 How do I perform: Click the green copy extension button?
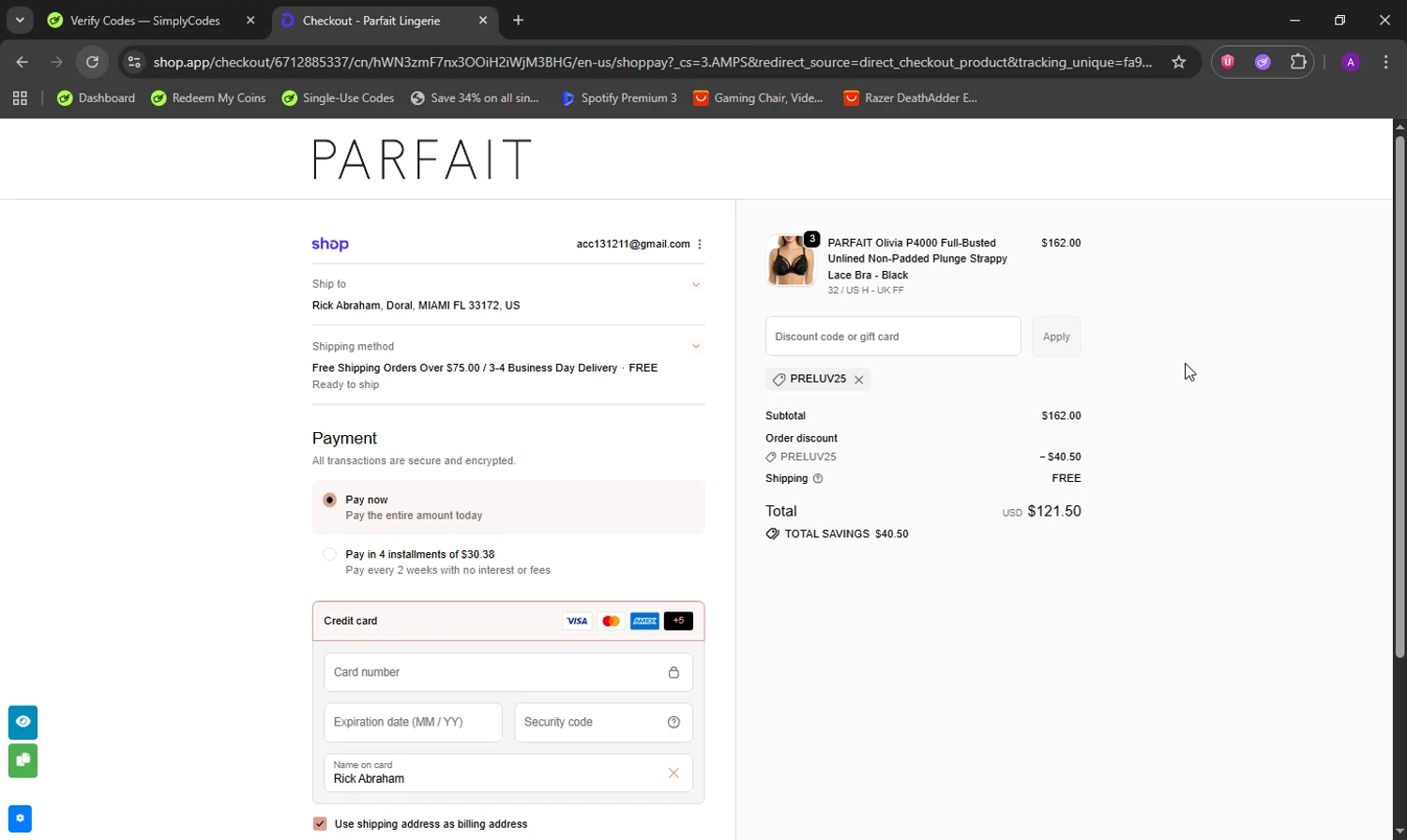(23, 760)
